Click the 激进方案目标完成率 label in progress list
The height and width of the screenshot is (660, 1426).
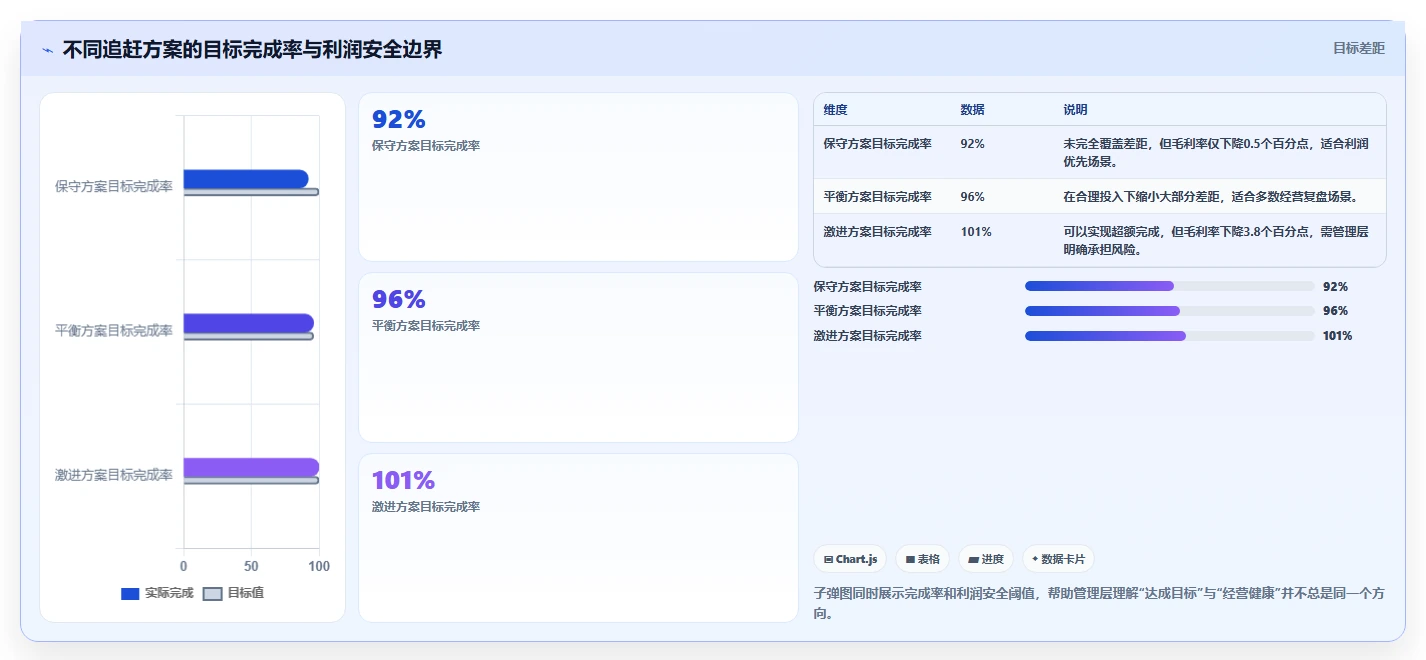(x=868, y=336)
